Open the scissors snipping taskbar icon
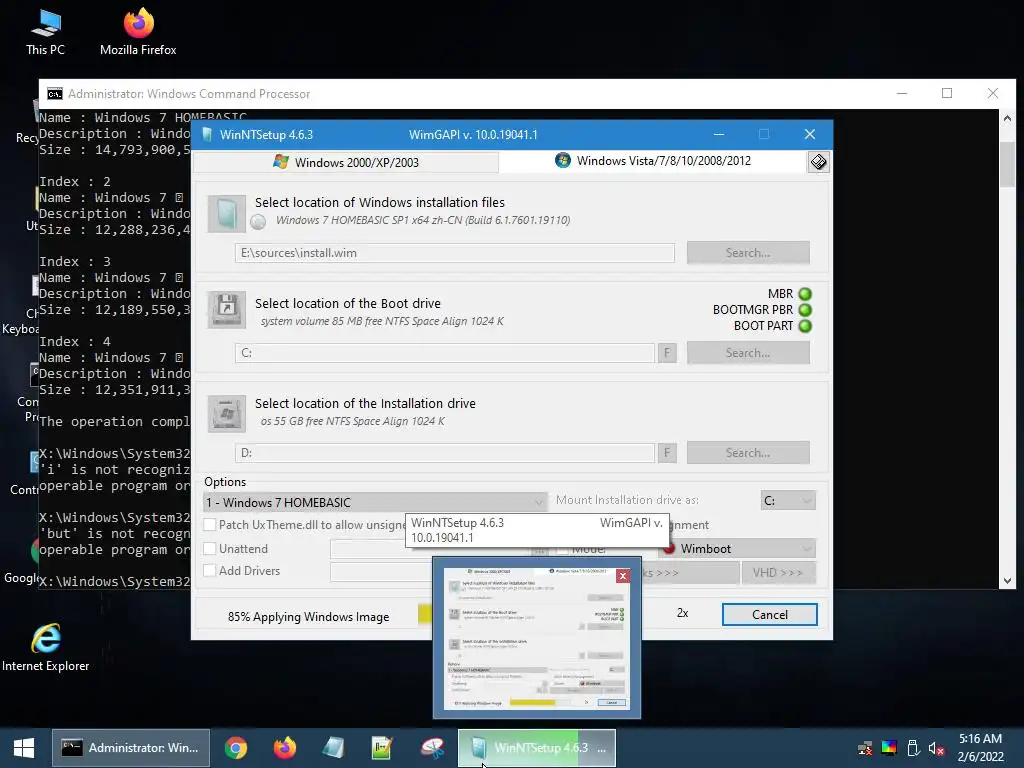This screenshot has height=768, width=1024. pos(432,748)
